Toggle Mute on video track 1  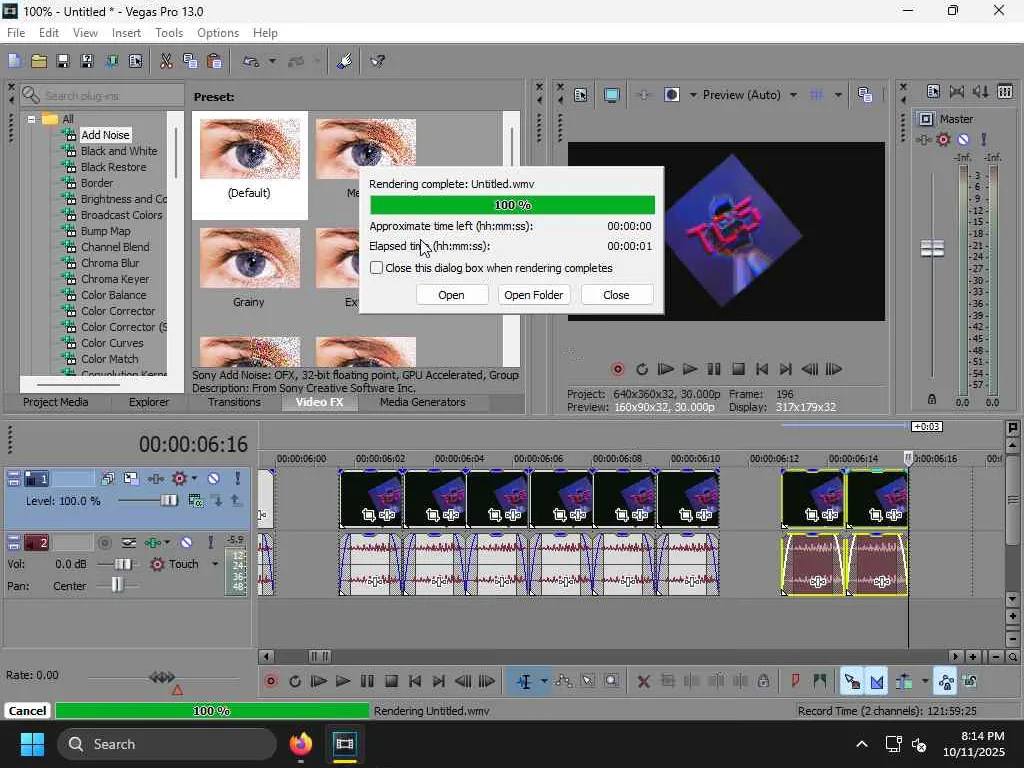tap(214, 479)
